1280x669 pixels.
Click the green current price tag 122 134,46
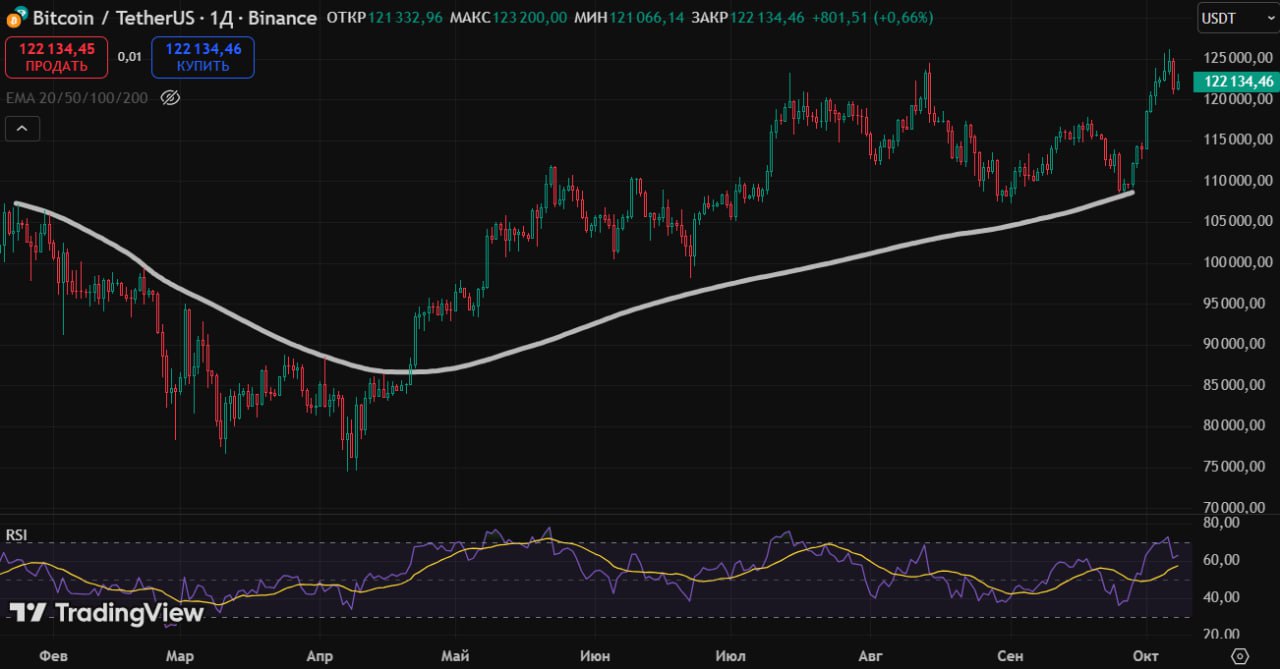coord(1237,82)
